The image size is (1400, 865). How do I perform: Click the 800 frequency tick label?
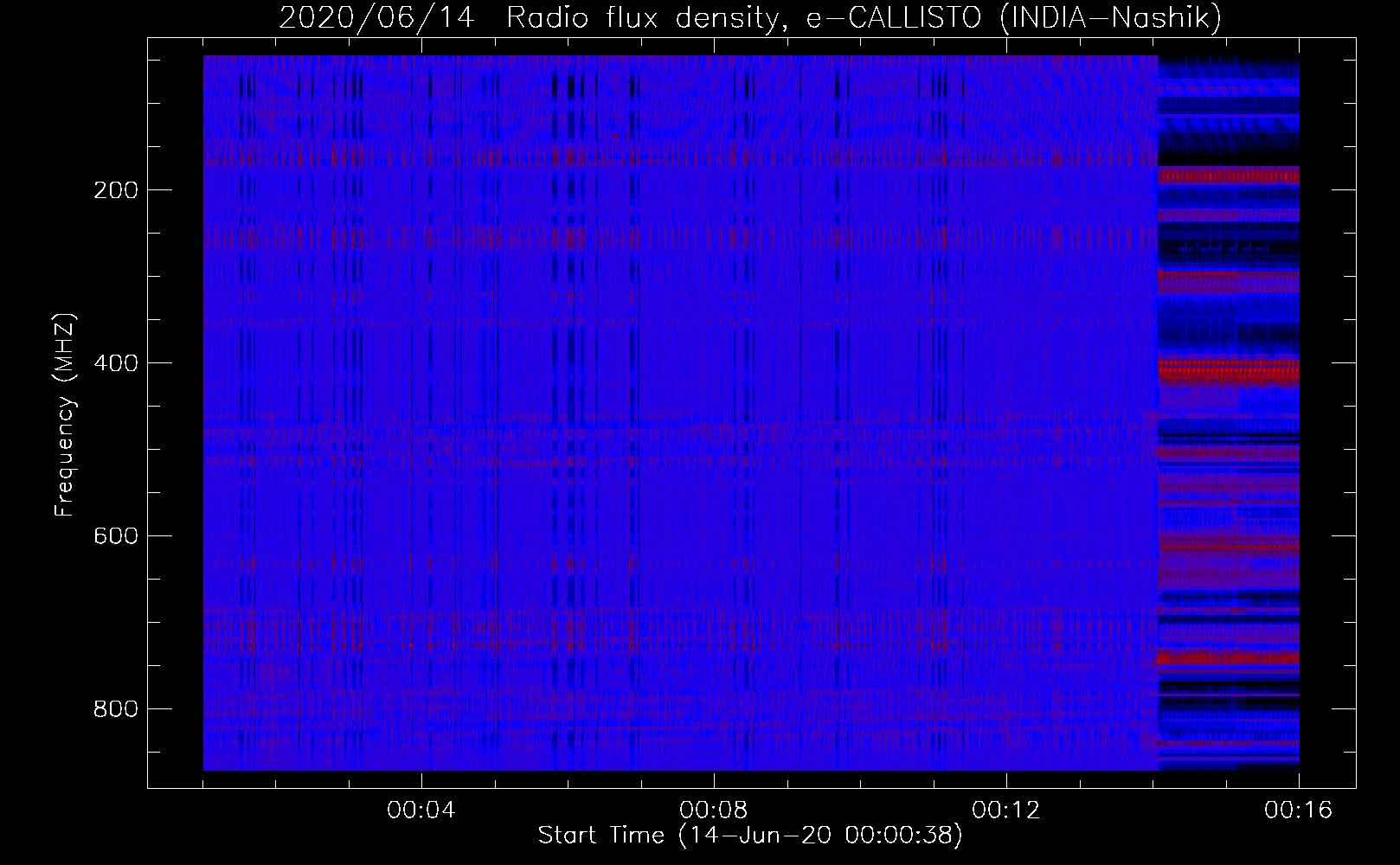click(116, 709)
